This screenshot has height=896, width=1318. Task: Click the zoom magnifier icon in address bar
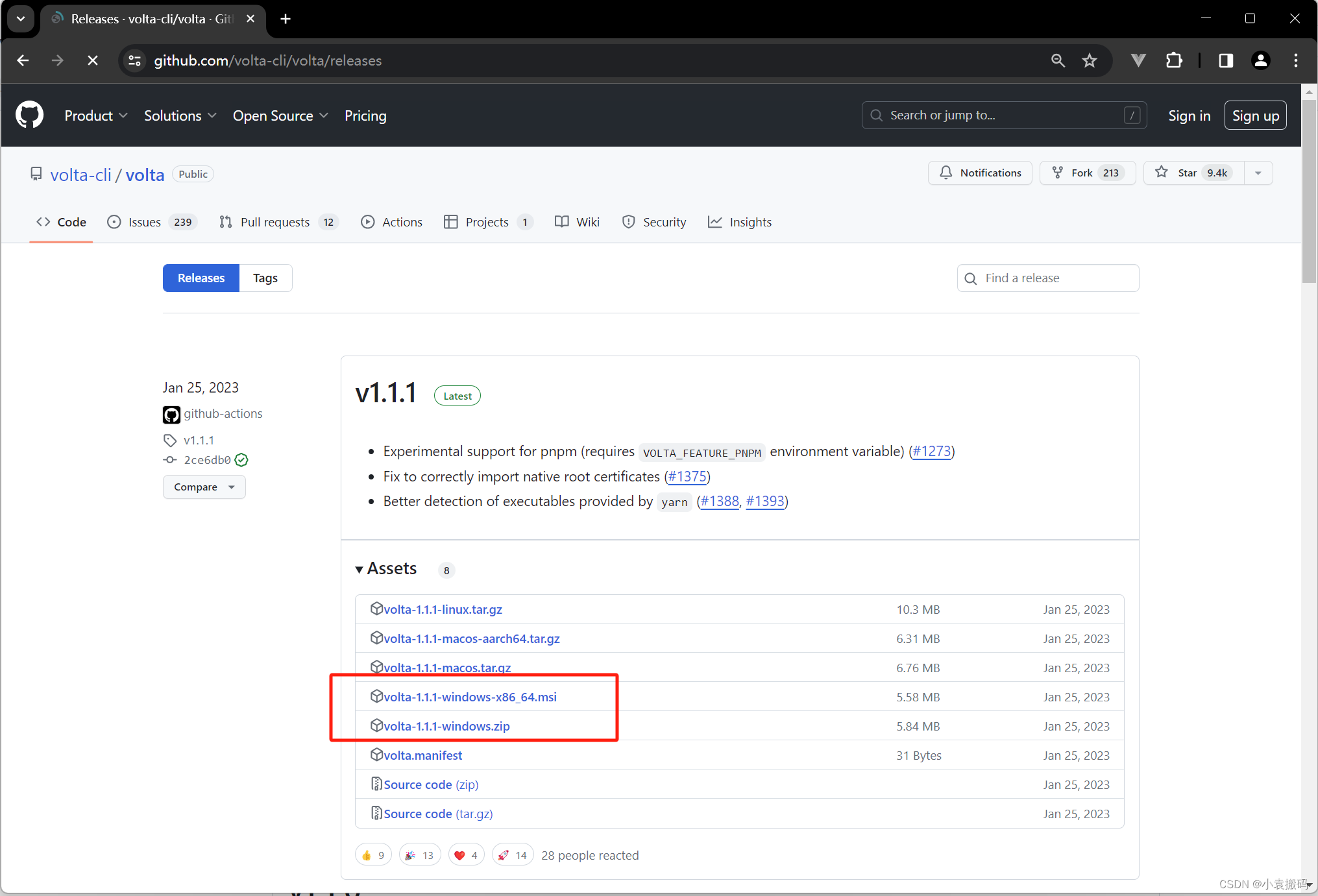click(1058, 60)
